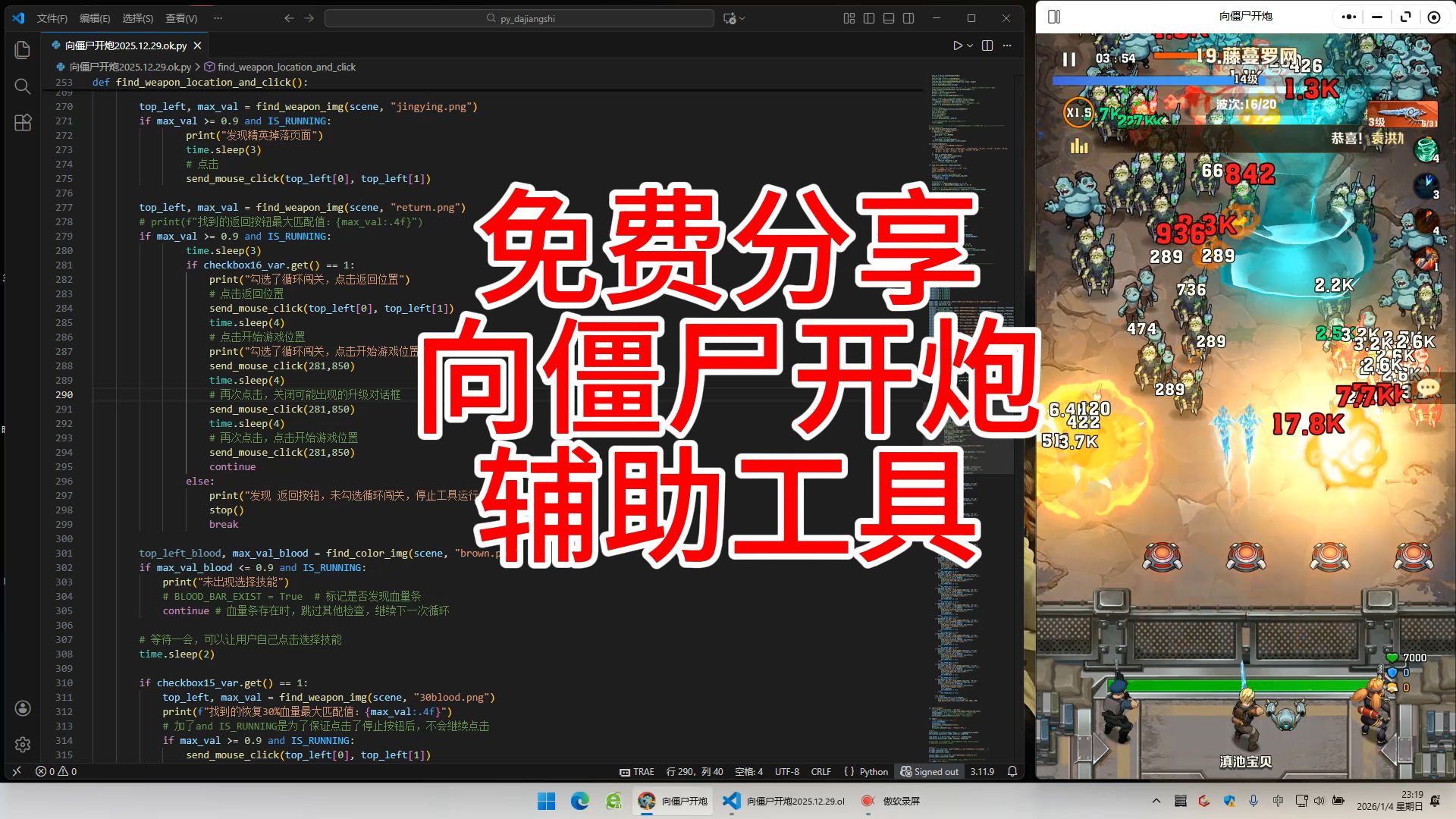Go back with the navigation arrow

click(x=289, y=18)
